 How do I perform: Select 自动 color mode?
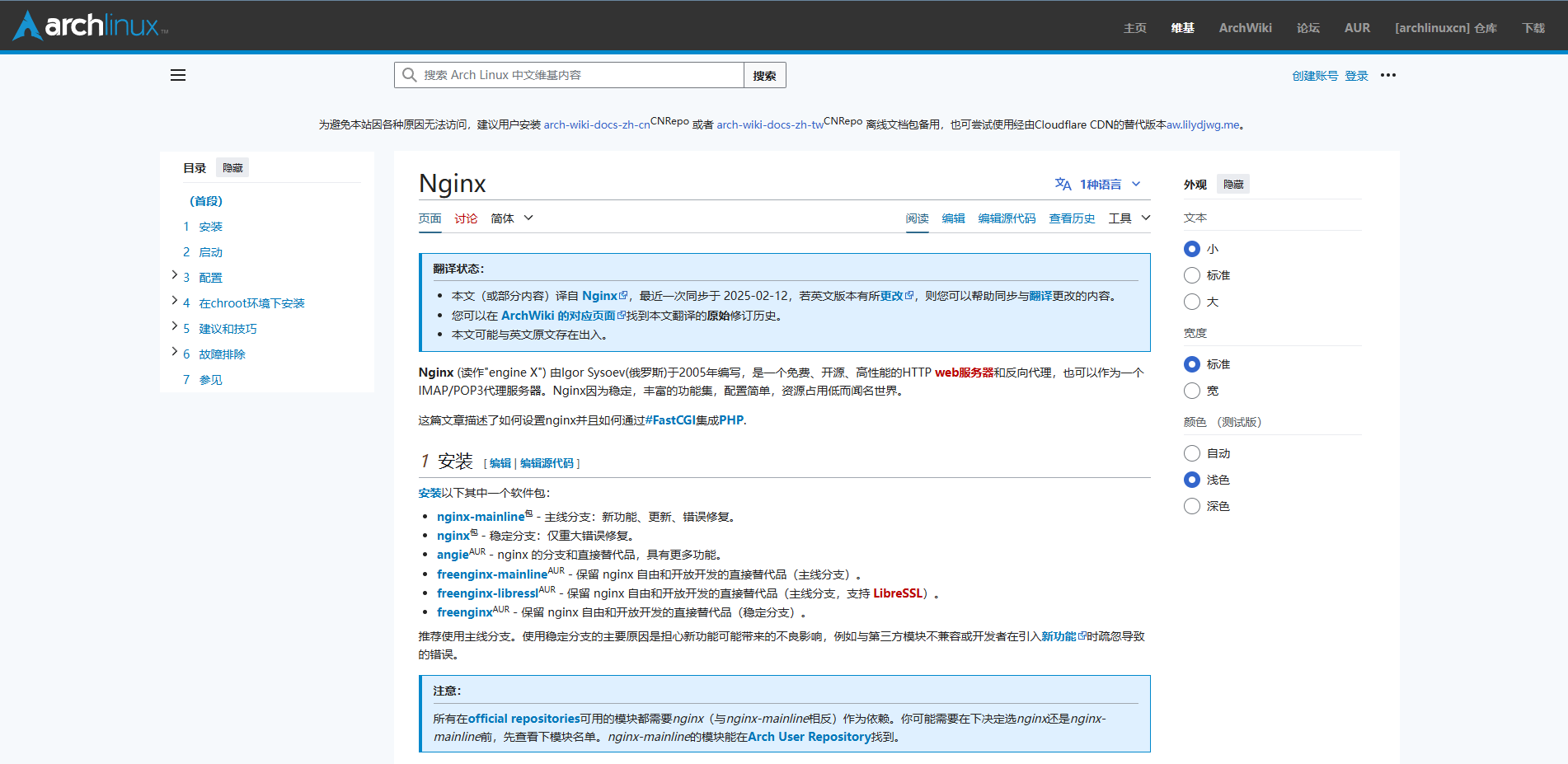[1192, 453]
